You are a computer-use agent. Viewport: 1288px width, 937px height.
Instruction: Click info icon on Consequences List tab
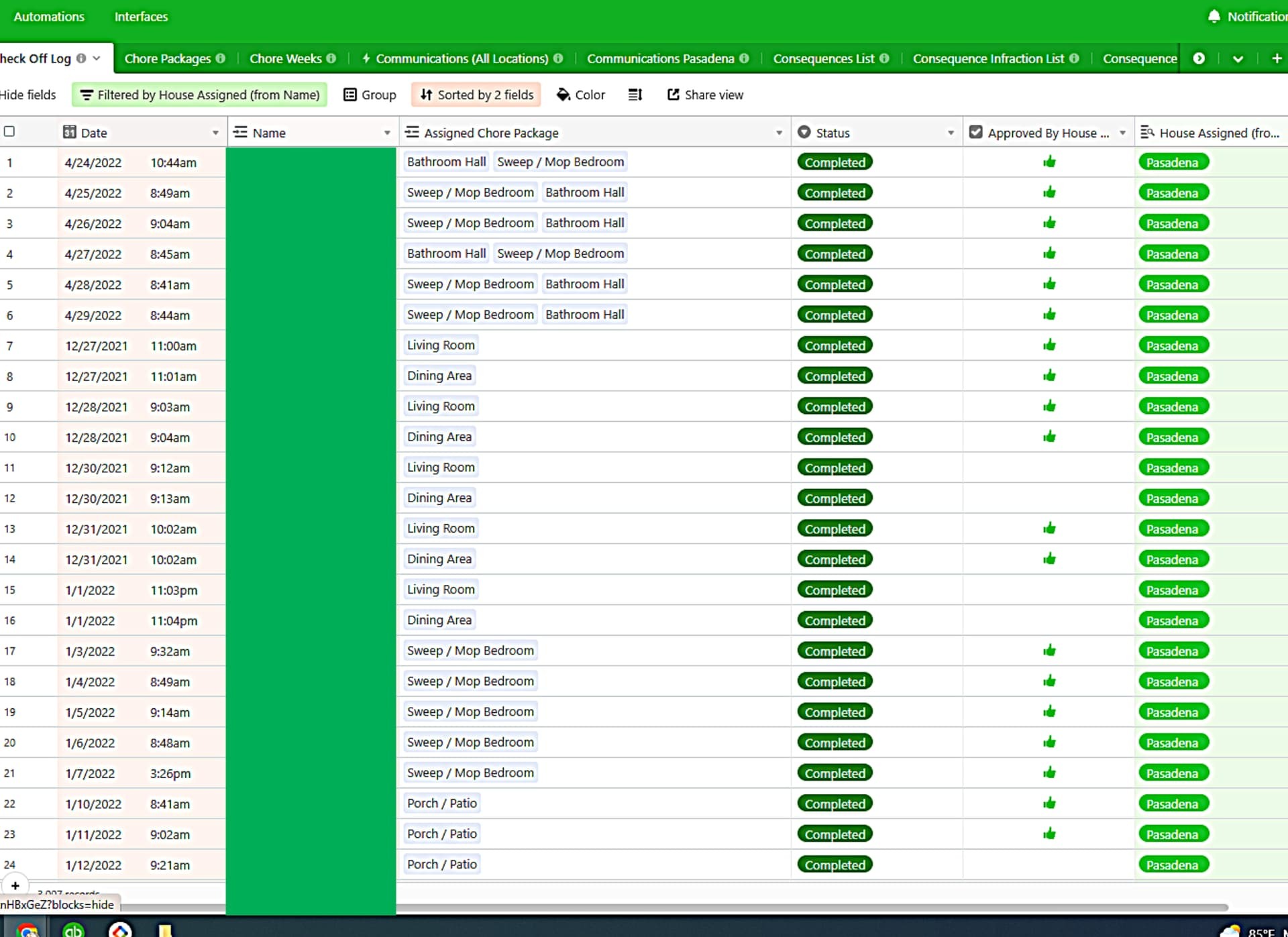coord(884,58)
